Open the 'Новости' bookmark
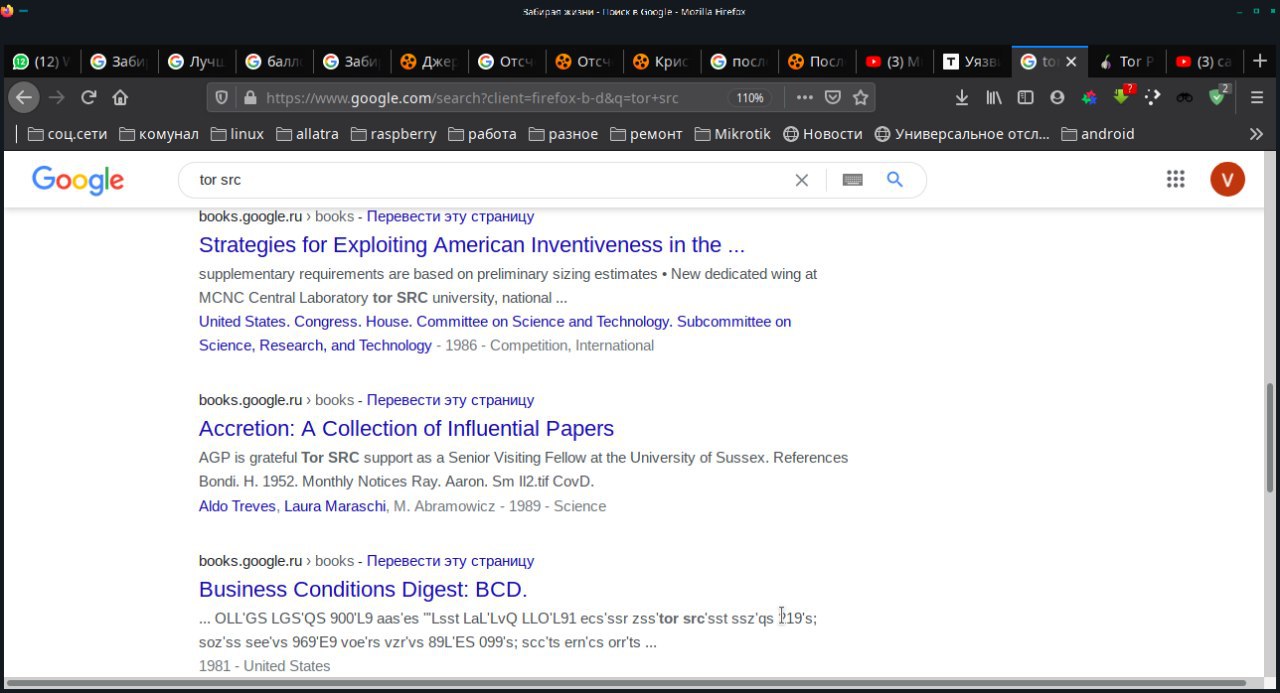The width and height of the screenshot is (1280, 693). pyautogui.click(x=822, y=133)
